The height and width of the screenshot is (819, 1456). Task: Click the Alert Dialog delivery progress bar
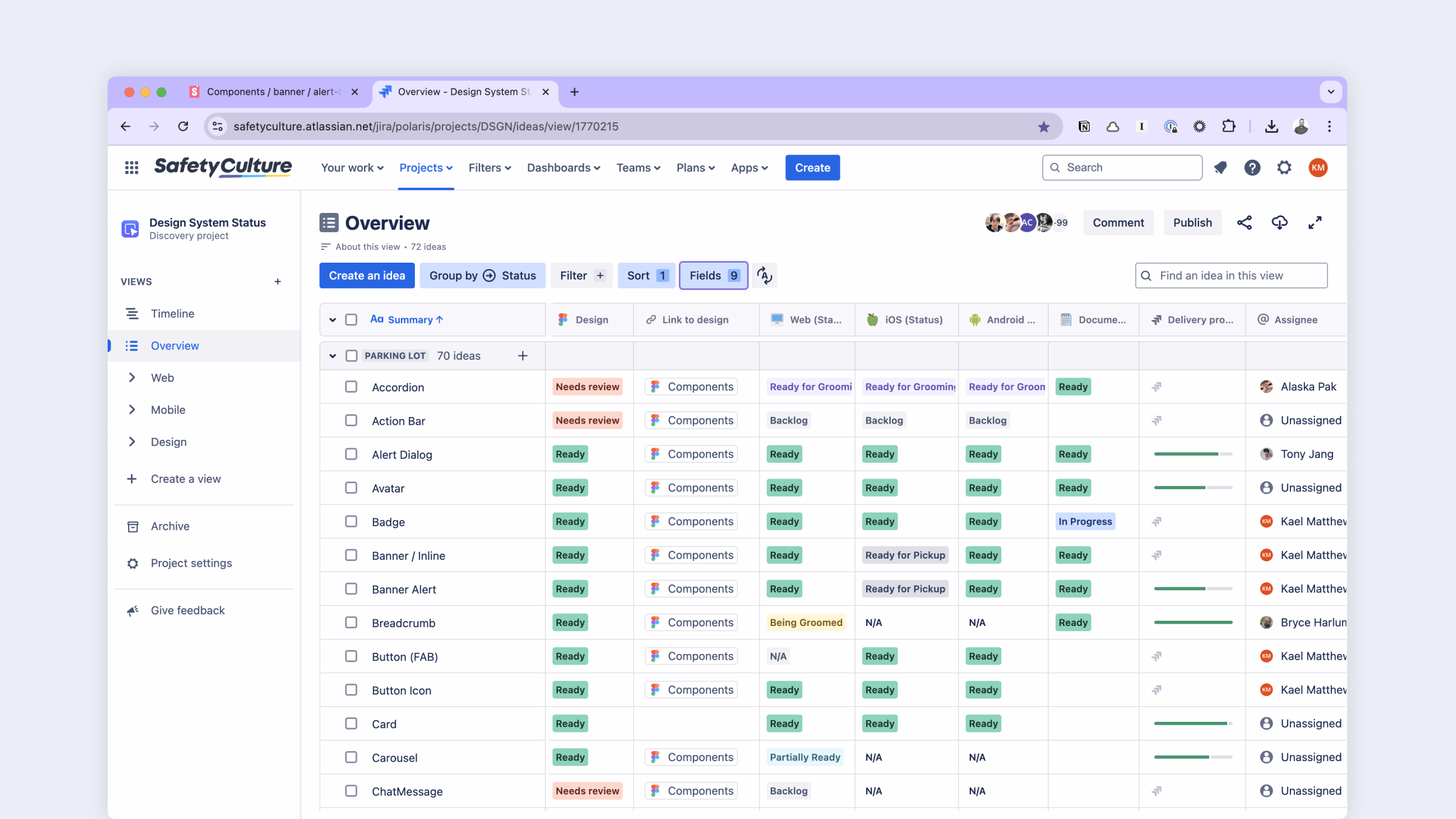pos(1192,454)
